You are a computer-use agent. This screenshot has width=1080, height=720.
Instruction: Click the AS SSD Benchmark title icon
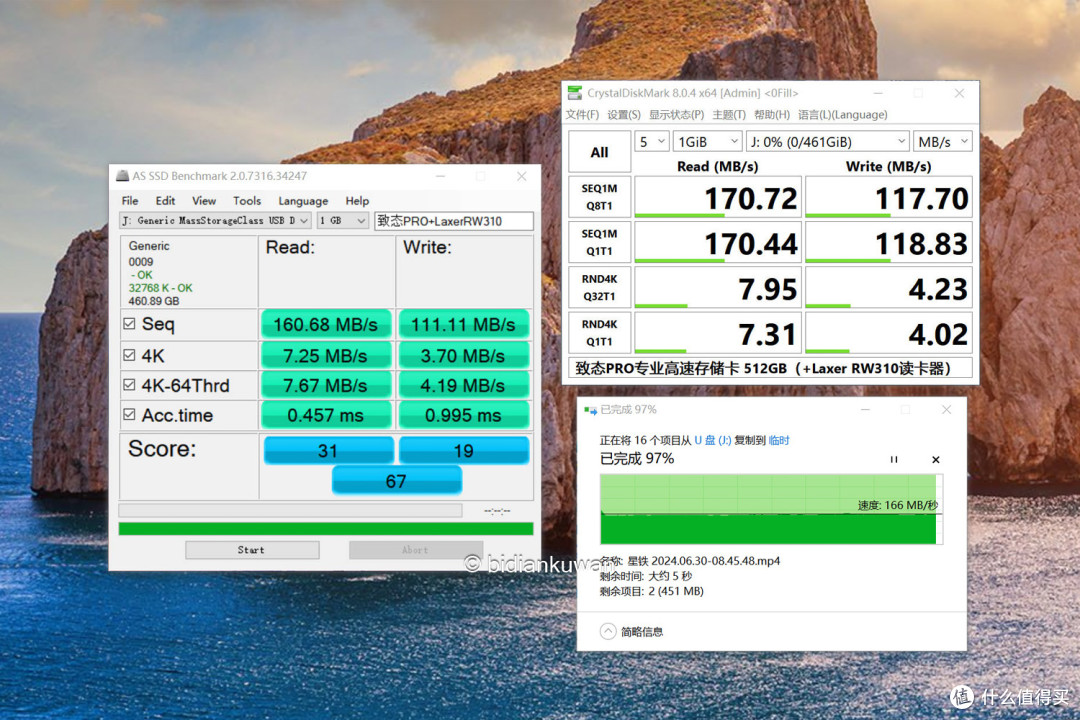[x=123, y=176]
